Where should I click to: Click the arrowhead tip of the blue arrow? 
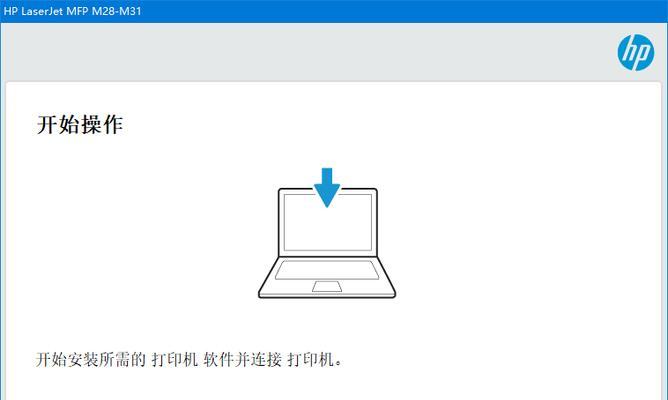[327, 204]
